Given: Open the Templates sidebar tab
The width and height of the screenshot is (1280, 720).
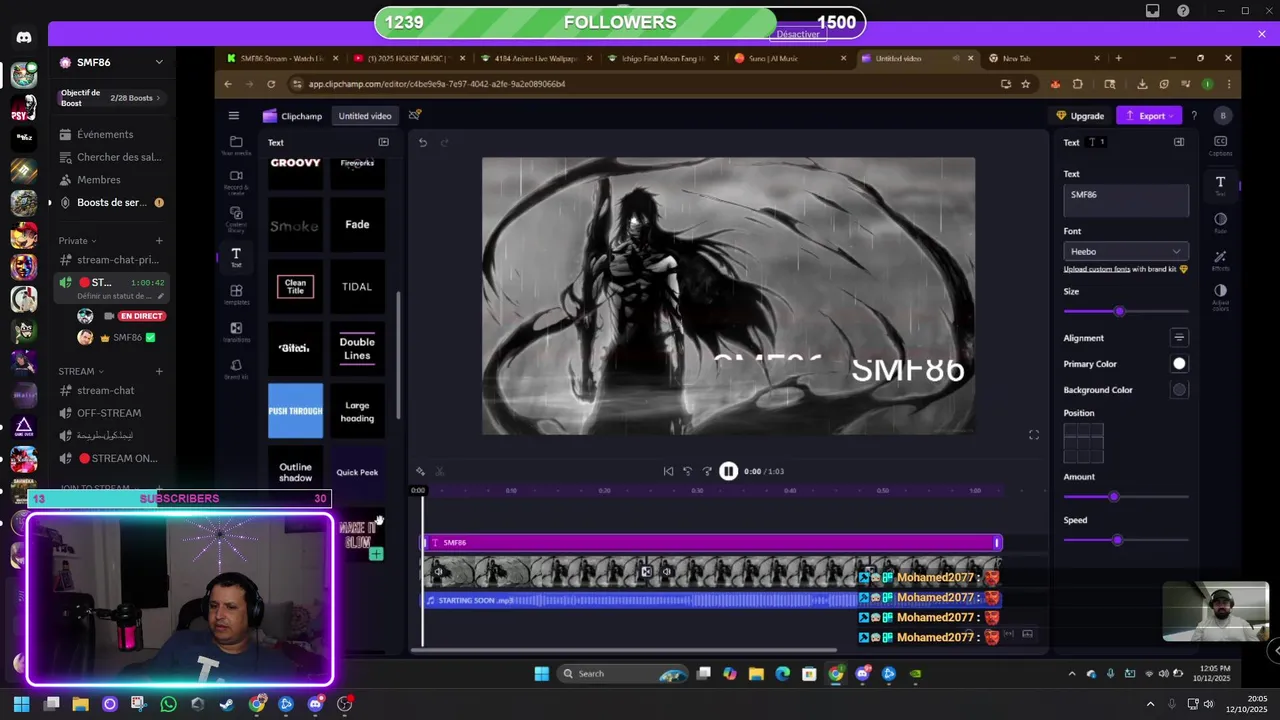Looking at the screenshot, I should coord(236,294).
